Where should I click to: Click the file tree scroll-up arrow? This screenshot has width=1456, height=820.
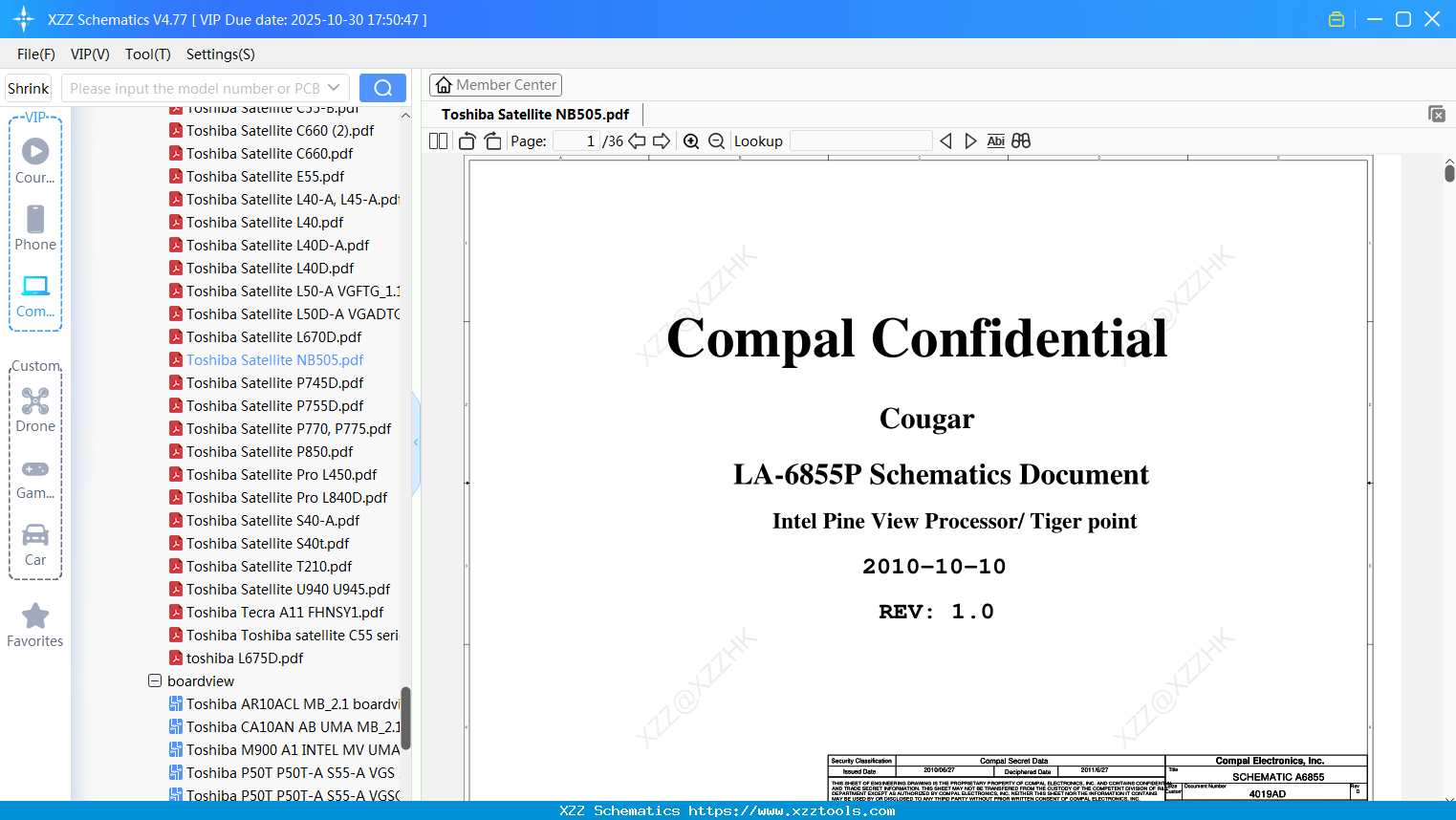(405, 116)
